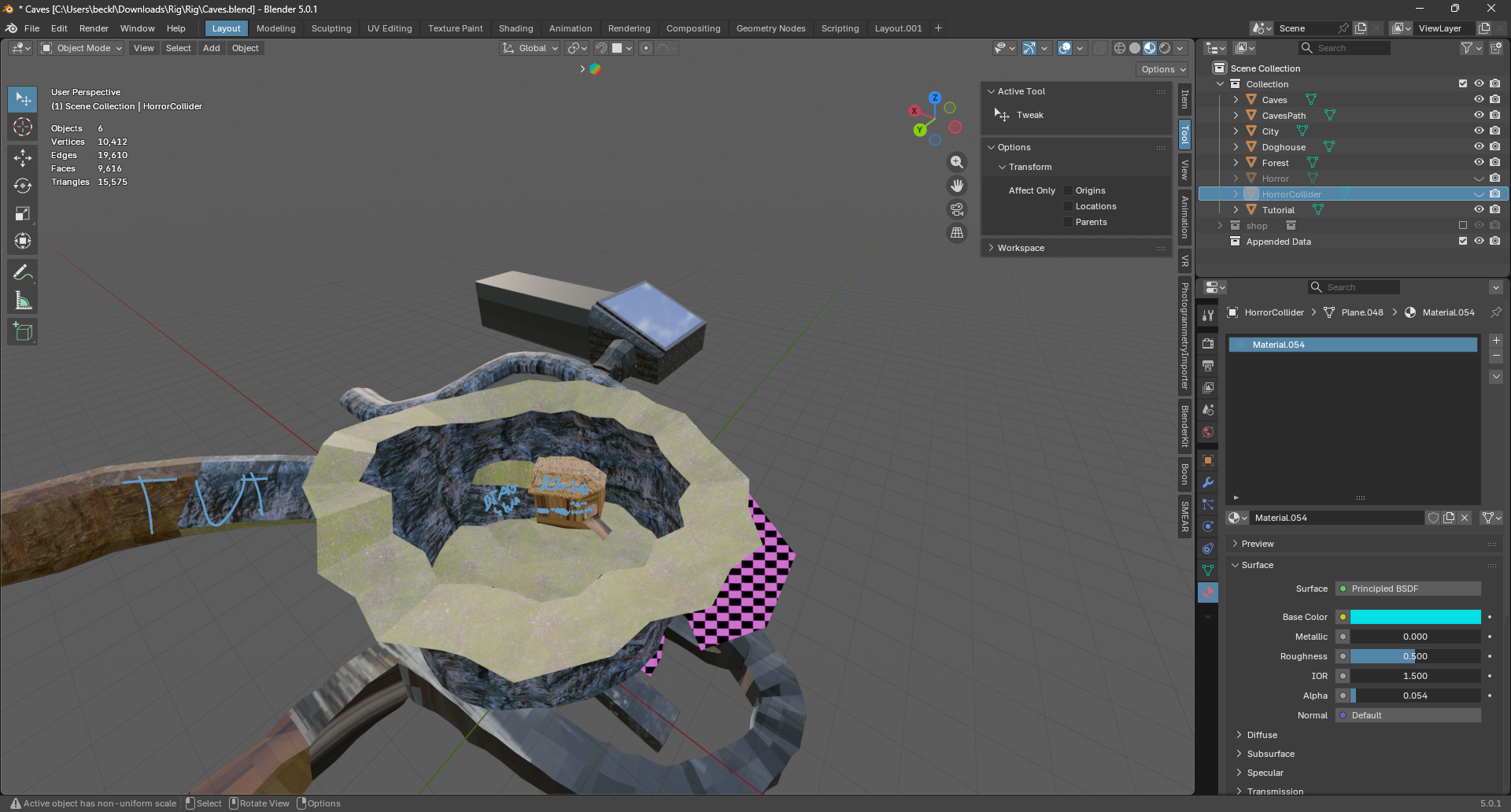Screen dimensions: 1511x812
Task: Activate the Move tool
Action: [x=23, y=157]
